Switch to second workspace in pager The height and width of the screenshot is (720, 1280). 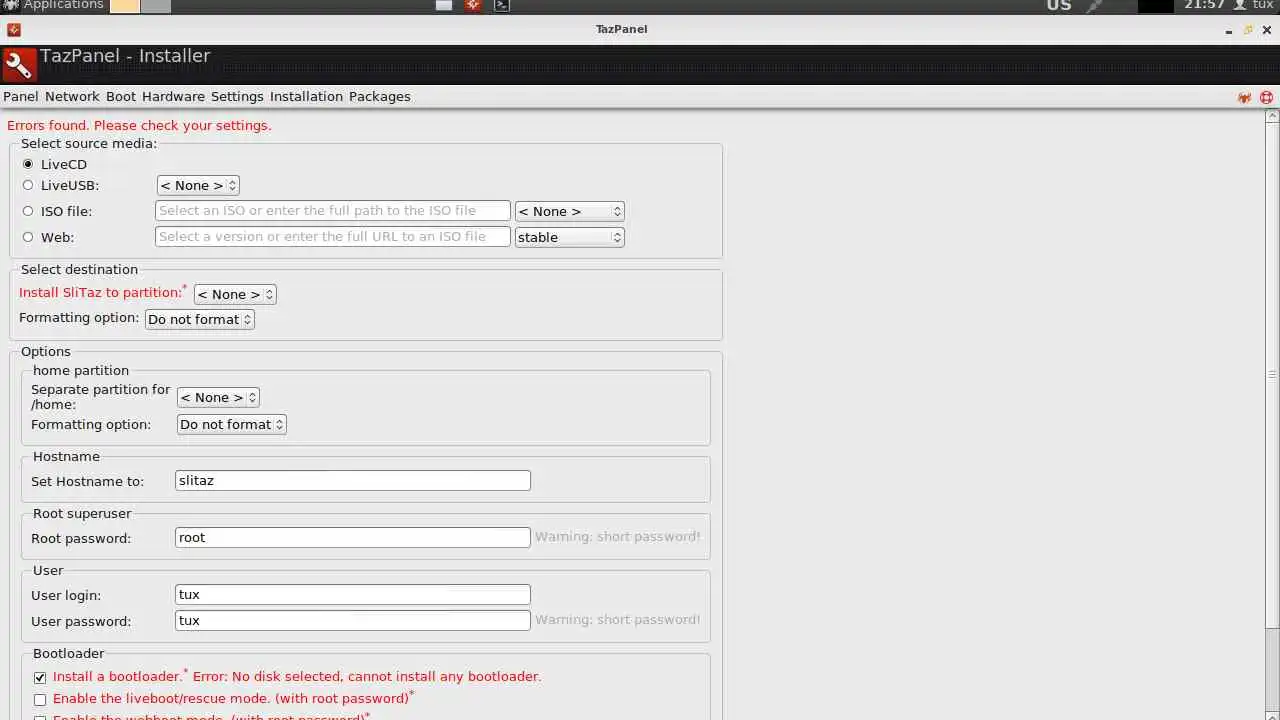155,5
